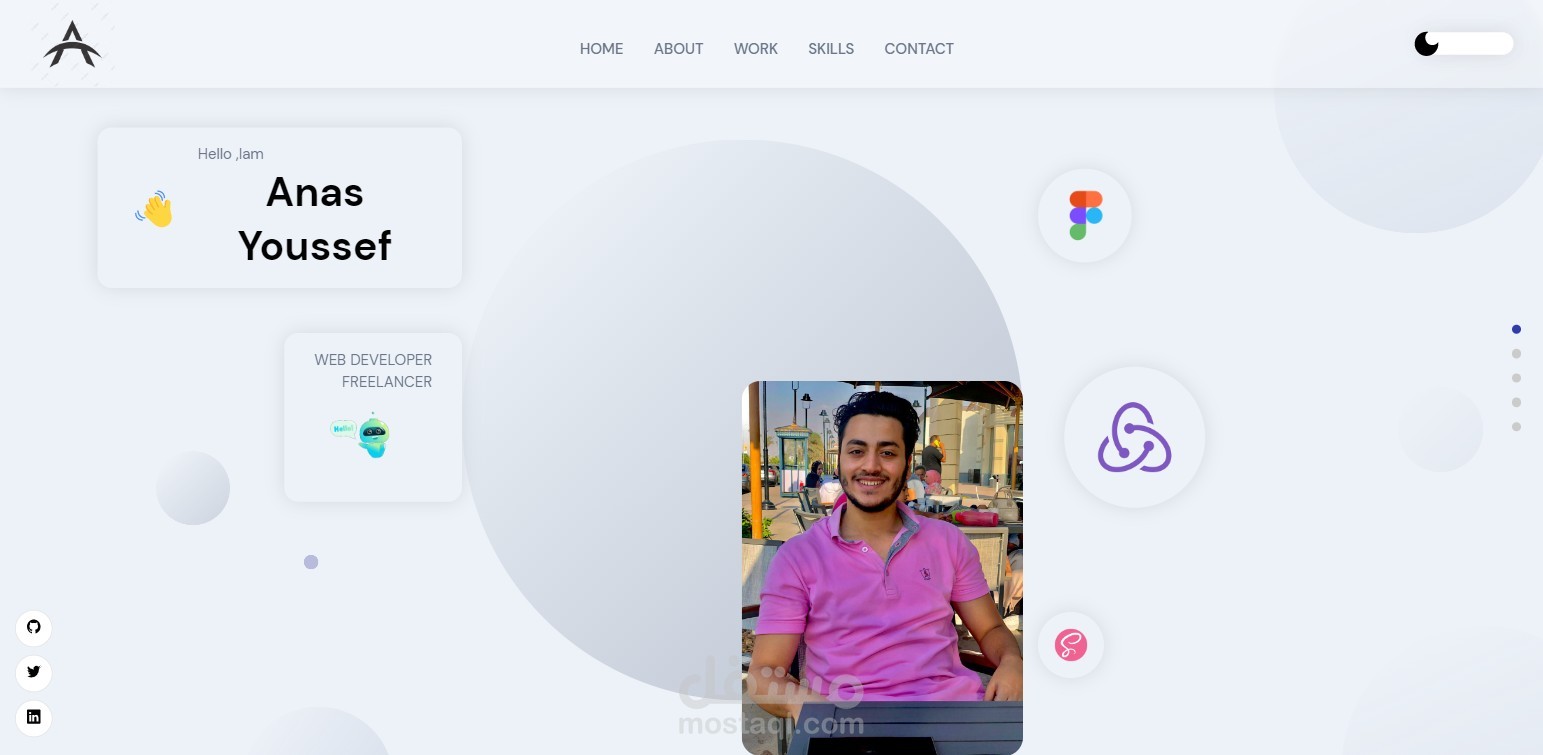Click the pink Sass icon bubble
Viewport: 1543px width, 755px height.
coord(1071,645)
